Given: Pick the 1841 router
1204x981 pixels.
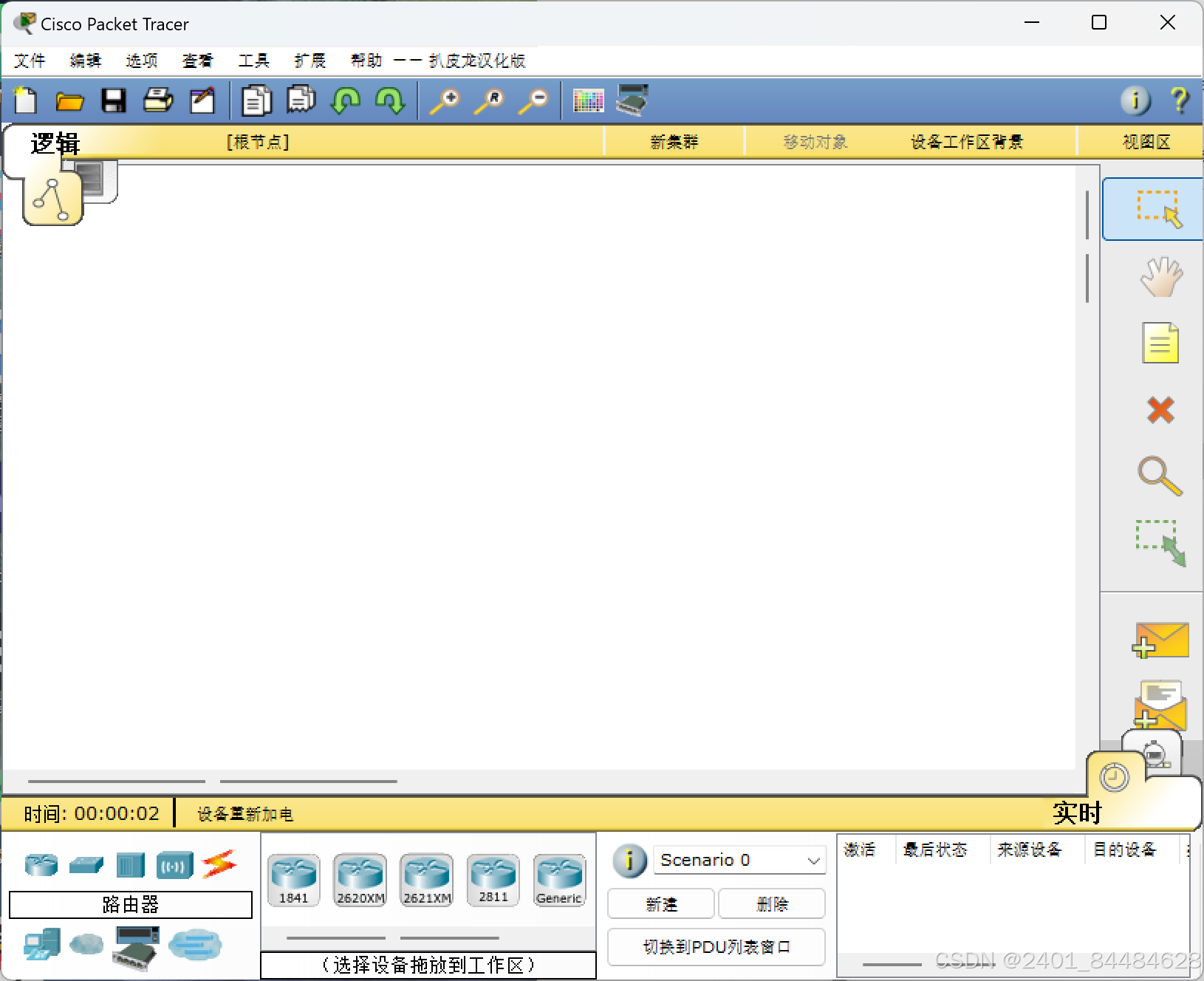Looking at the screenshot, I should [293, 880].
